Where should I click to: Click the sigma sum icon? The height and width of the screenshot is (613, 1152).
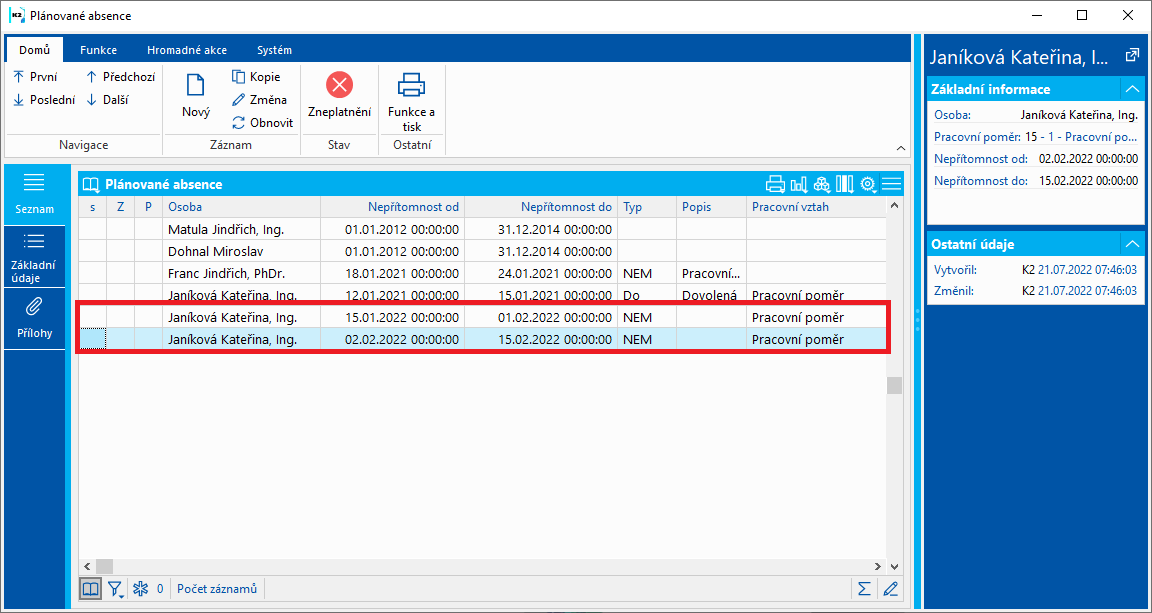[x=863, y=589]
